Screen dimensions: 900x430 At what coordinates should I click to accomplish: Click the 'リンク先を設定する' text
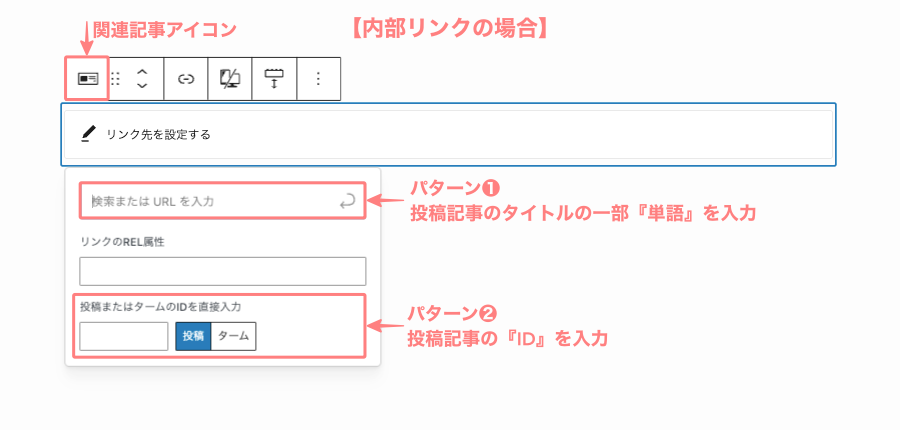159,134
